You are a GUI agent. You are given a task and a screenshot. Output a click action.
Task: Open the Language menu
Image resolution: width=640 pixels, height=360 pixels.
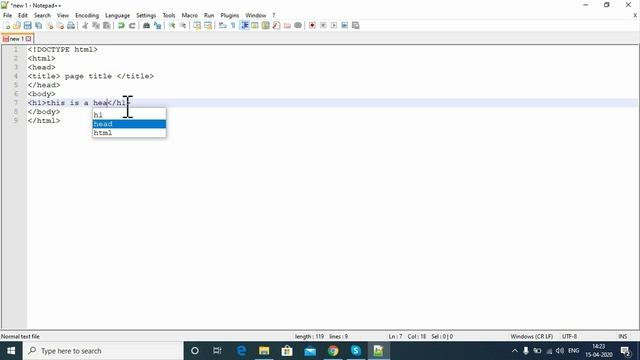tap(118, 15)
